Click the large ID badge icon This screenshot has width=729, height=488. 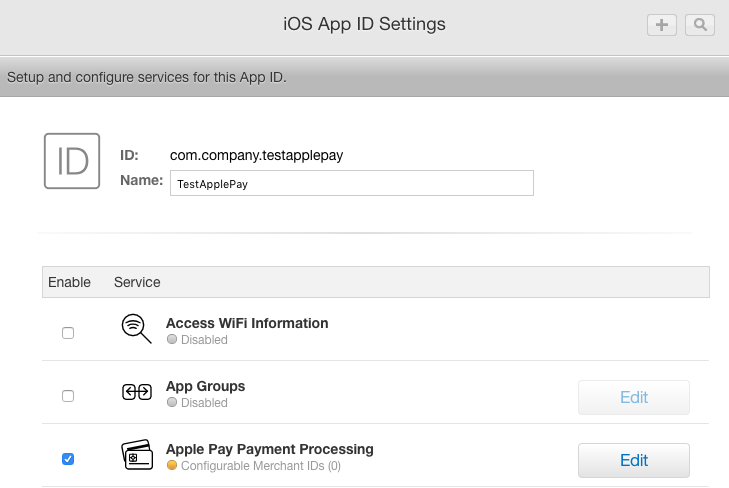click(72, 161)
